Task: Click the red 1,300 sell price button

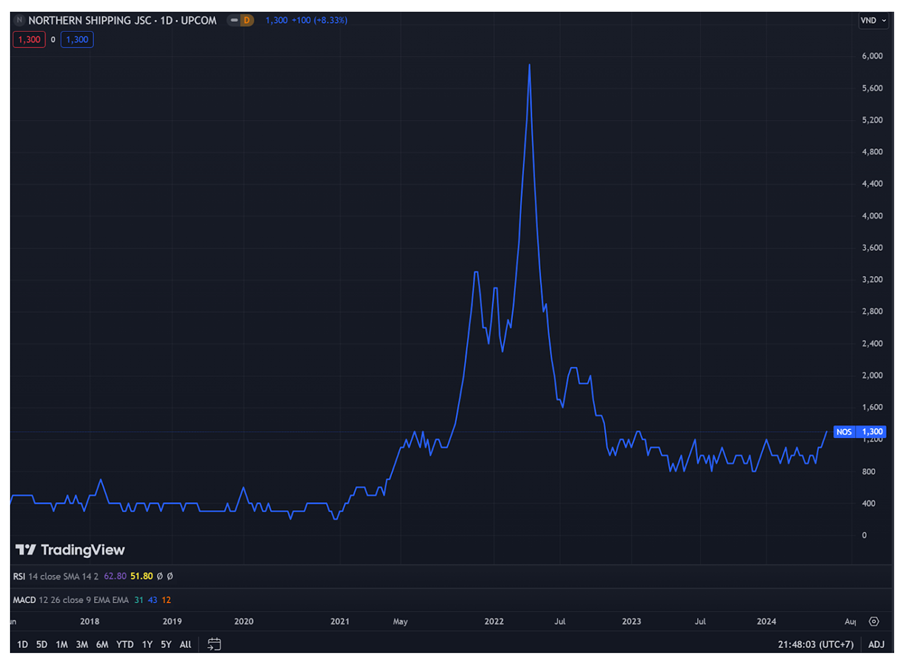Action: pos(28,40)
